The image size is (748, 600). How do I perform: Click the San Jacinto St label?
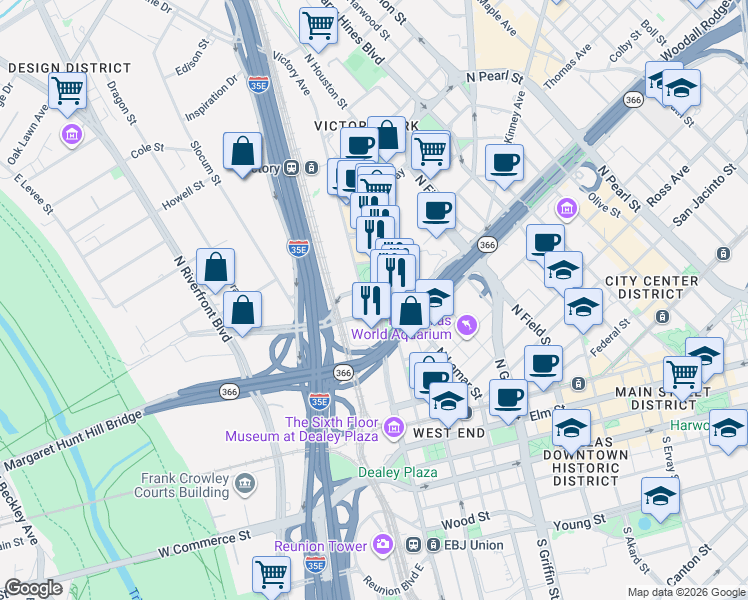705,195
